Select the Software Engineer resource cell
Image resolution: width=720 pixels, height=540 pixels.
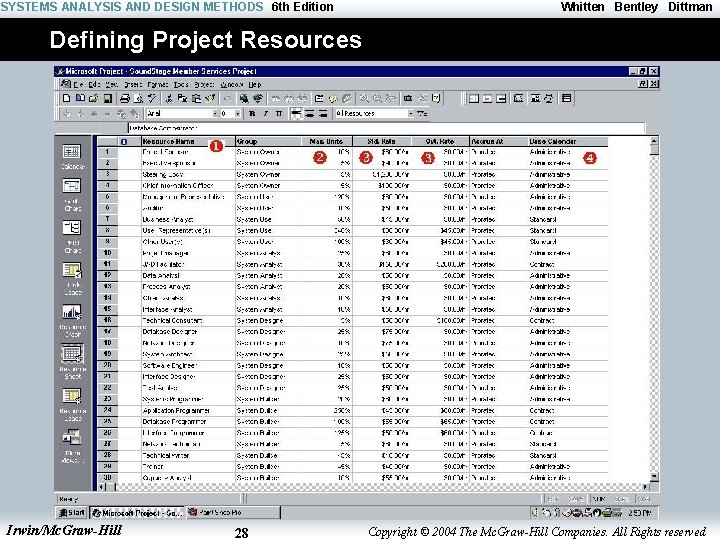pos(187,366)
